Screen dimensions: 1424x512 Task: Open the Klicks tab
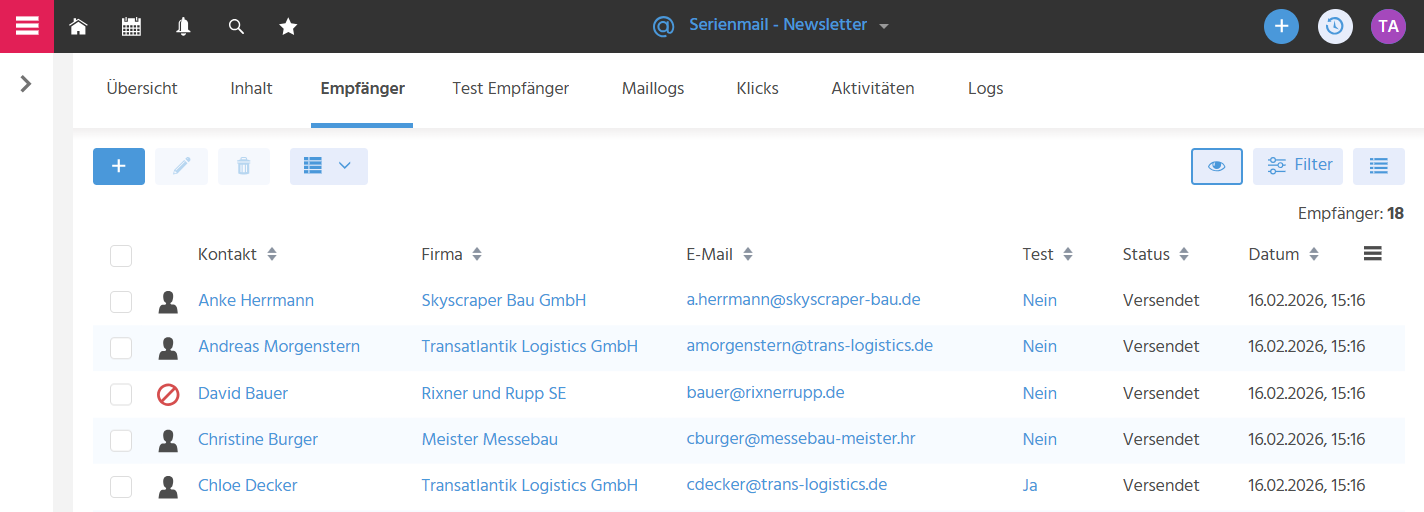click(x=757, y=88)
